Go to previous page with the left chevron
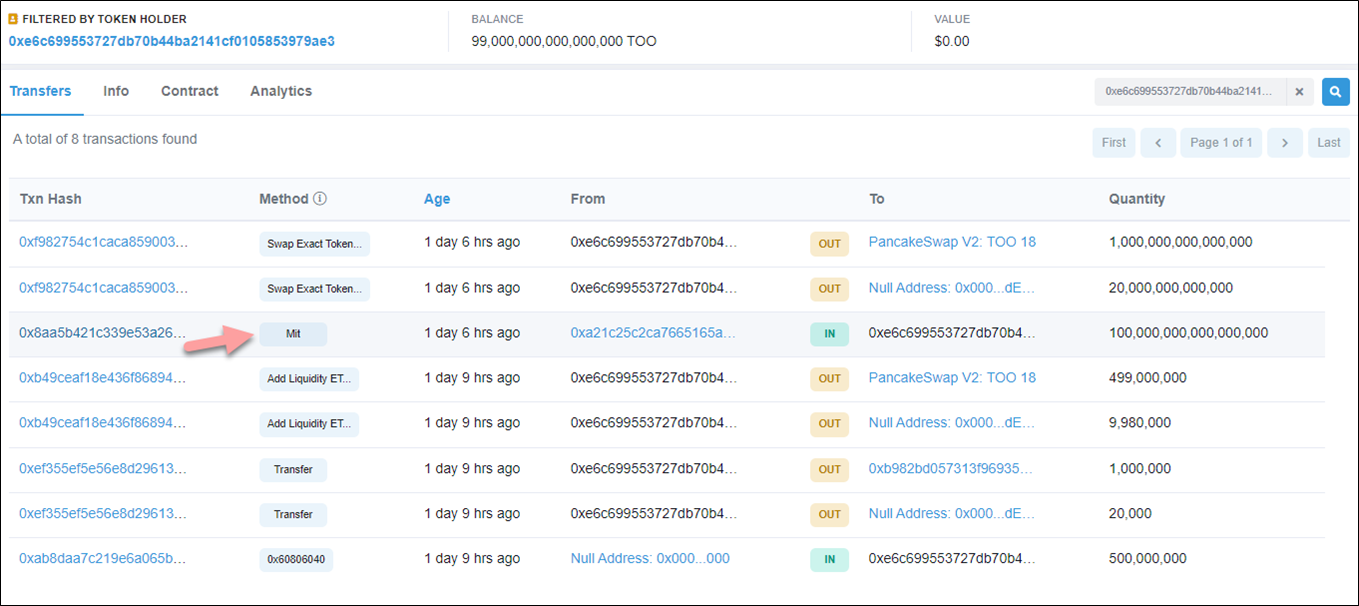The image size is (1359, 606). pos(1158,143)
